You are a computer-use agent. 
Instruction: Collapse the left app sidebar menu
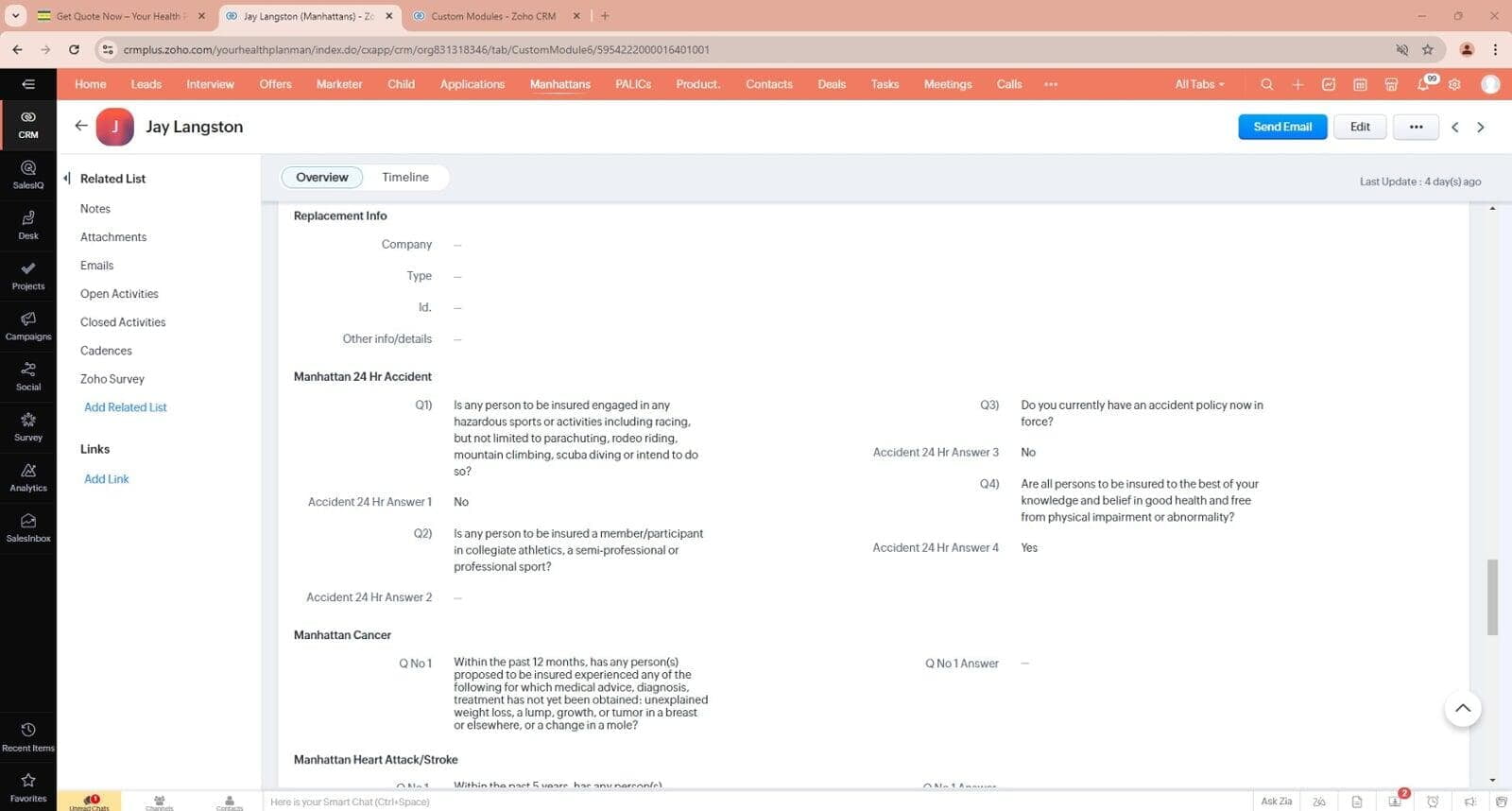[28, 84]
